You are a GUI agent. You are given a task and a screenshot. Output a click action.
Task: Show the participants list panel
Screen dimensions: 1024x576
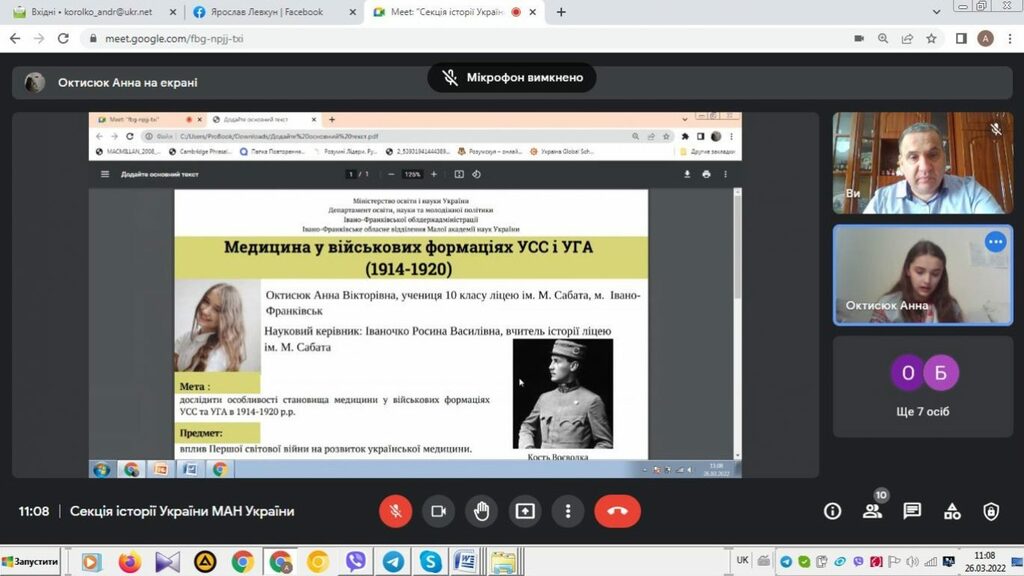(x=872, y=511)
